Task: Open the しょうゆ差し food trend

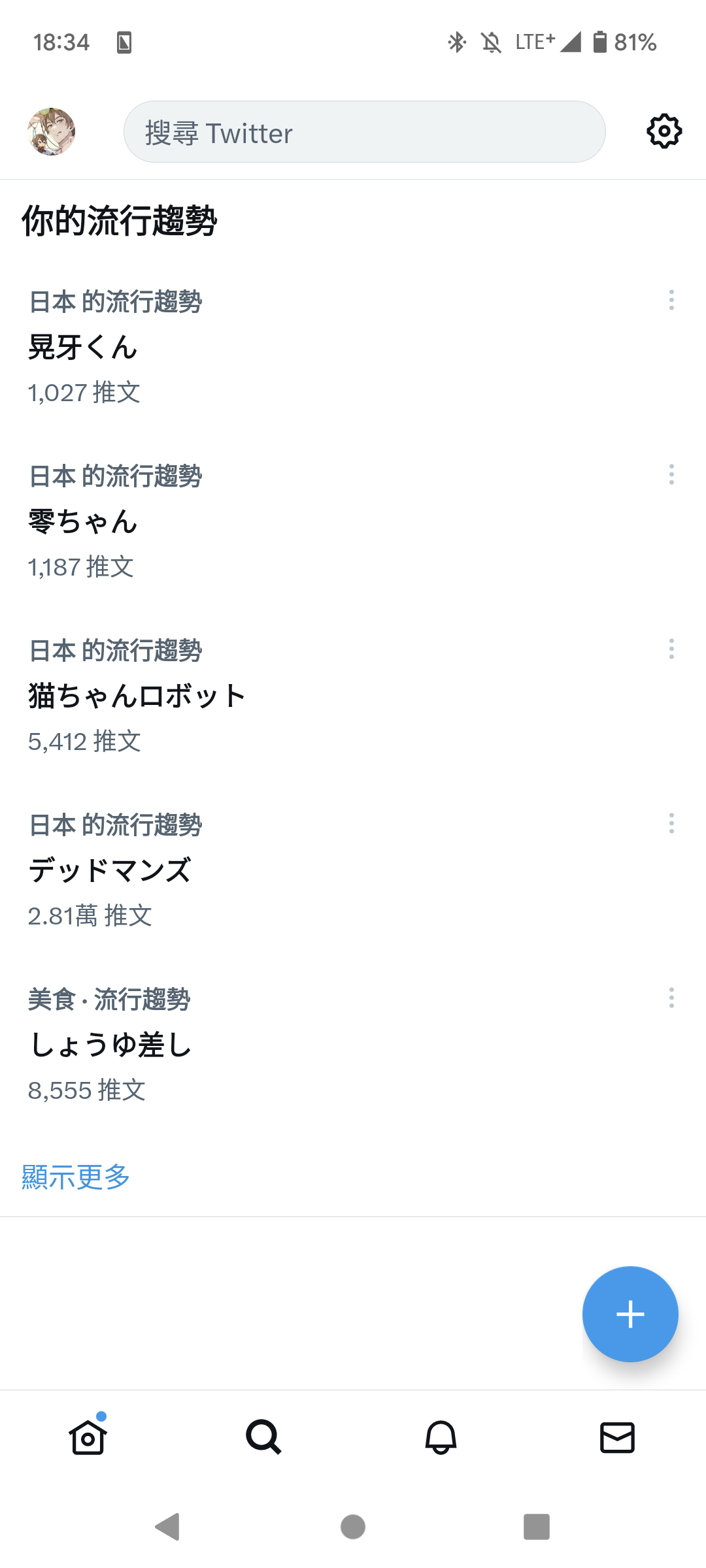Action: (353, 1045)
